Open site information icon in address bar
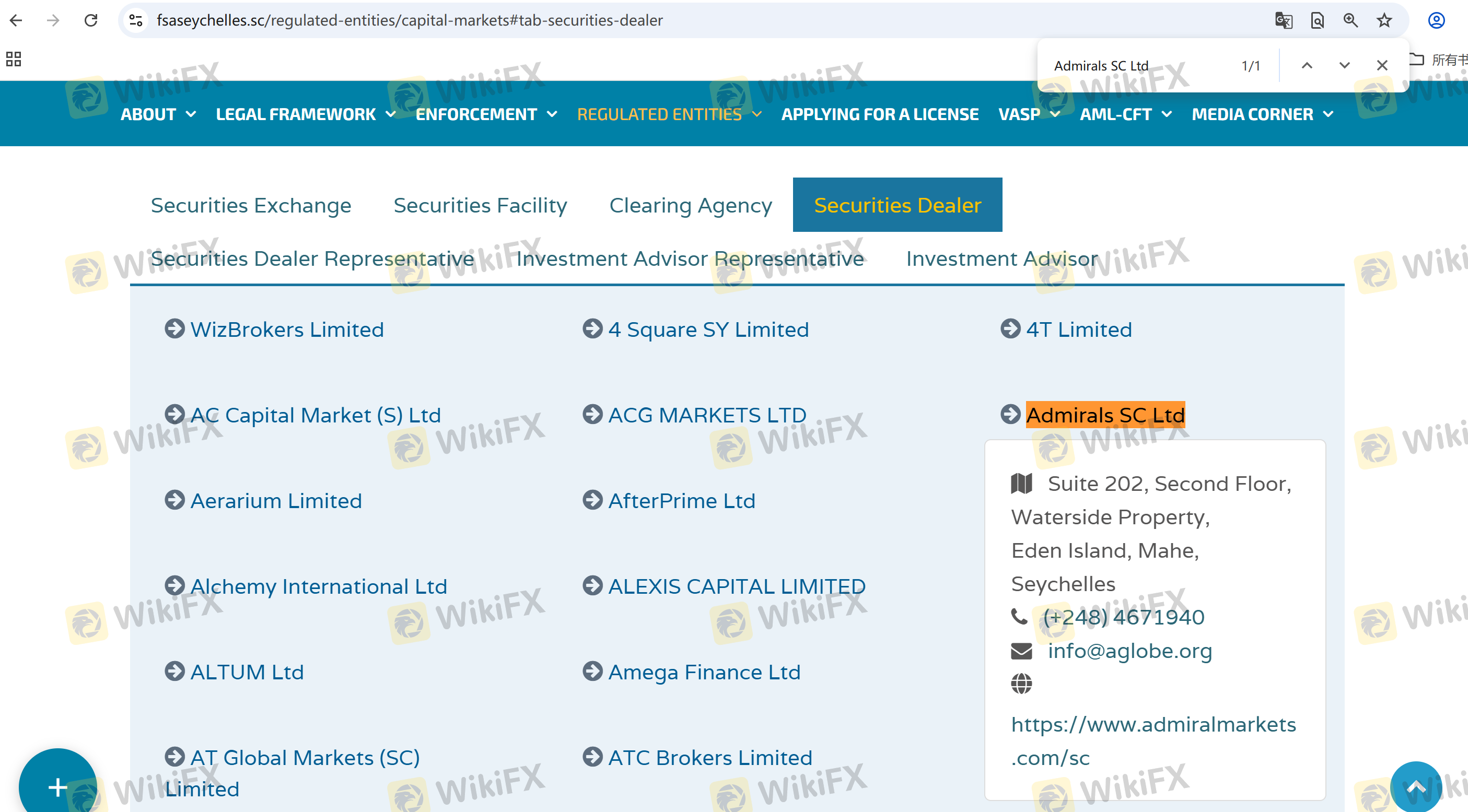The width and height of the screenshot is (1468, 812). coord(136,20)
